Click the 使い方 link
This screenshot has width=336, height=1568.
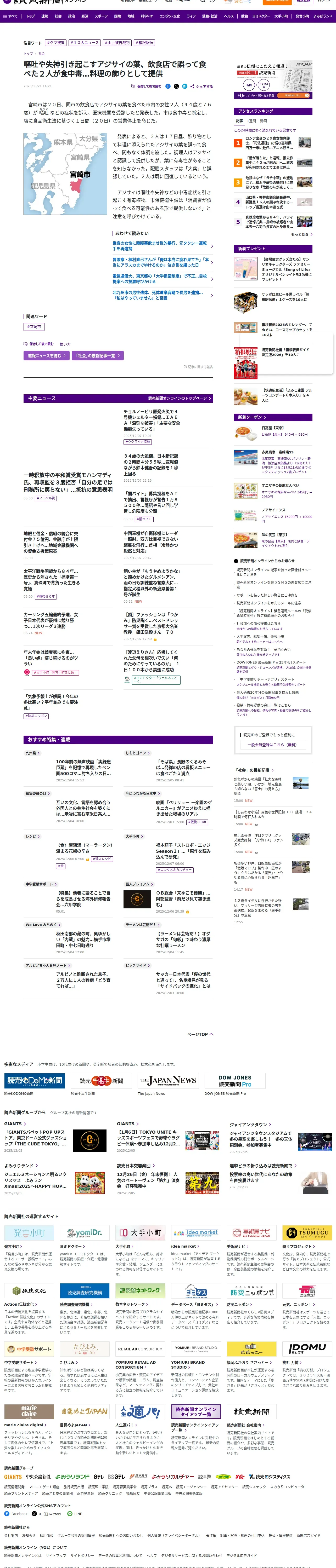[x=65, y=344]
